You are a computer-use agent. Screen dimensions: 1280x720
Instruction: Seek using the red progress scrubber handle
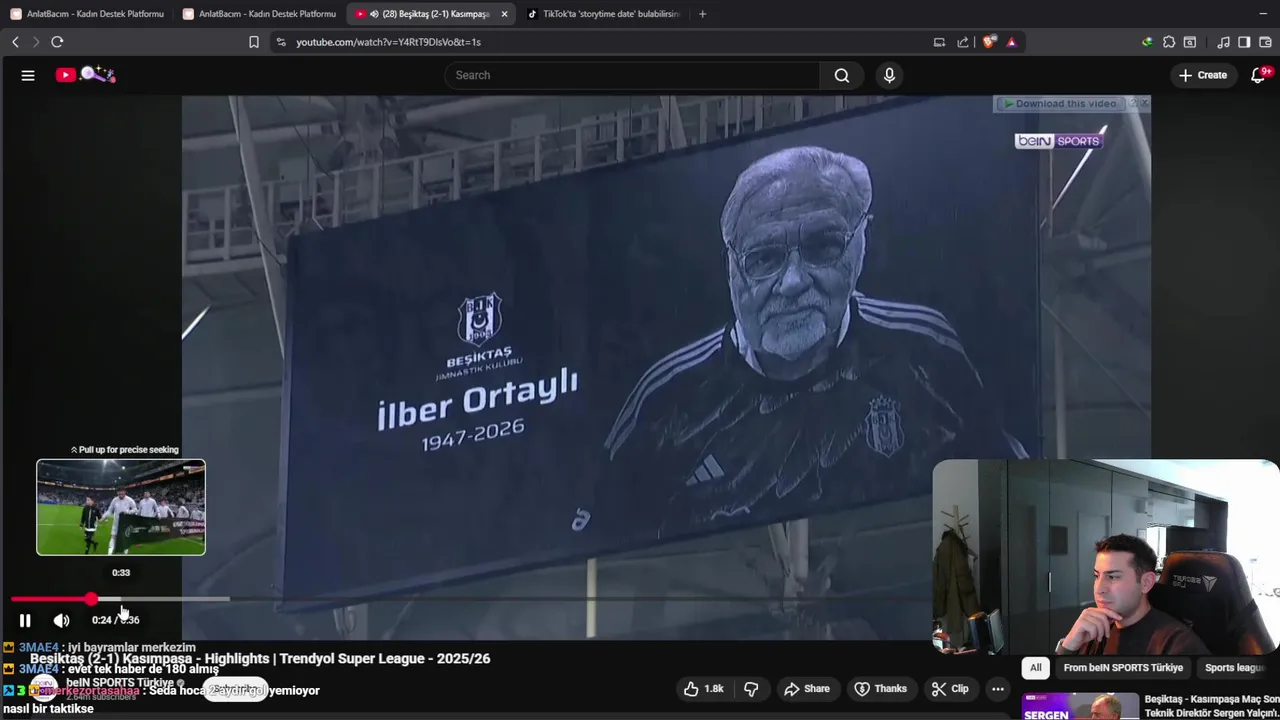point(91,599)
